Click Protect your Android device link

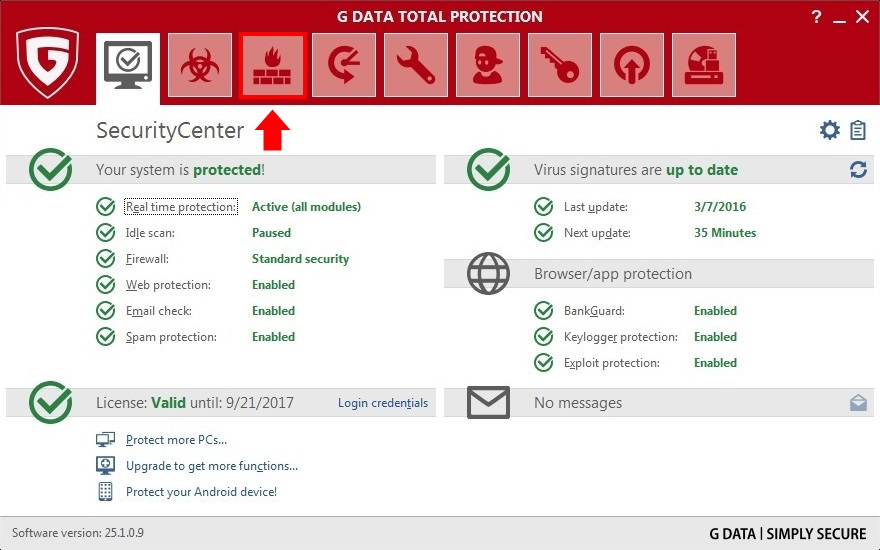coord(201,492)
